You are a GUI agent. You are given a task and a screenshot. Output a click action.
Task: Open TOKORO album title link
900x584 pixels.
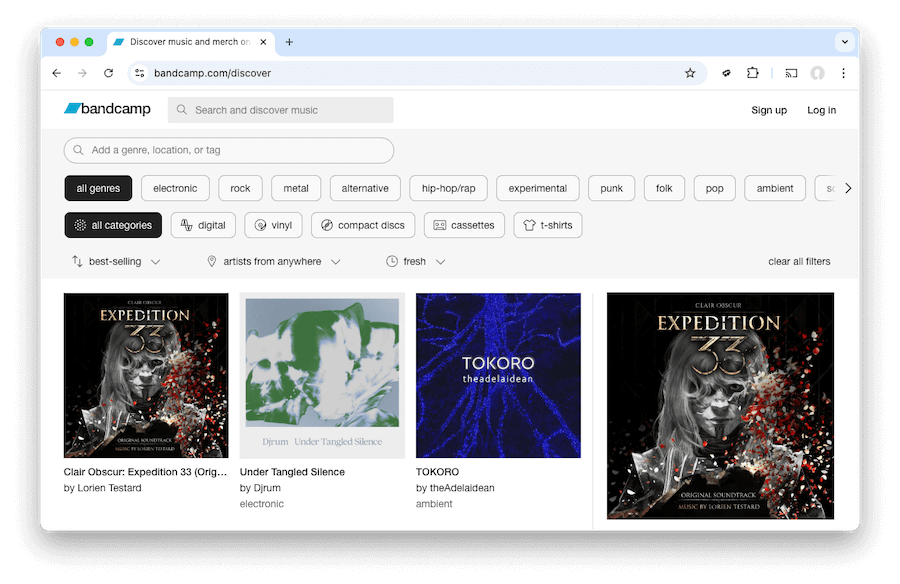pyautogui.click(x=437, y=472)
